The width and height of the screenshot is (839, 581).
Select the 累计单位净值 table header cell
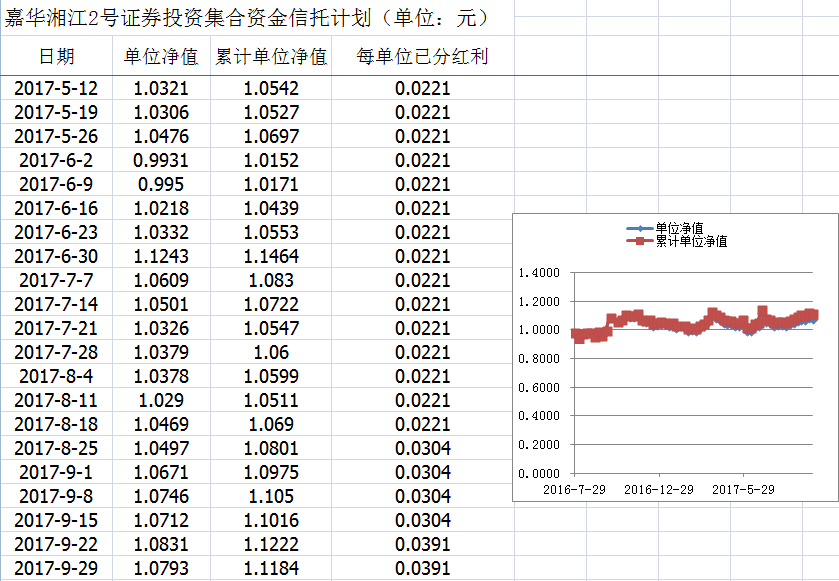[x=271, y=56]
